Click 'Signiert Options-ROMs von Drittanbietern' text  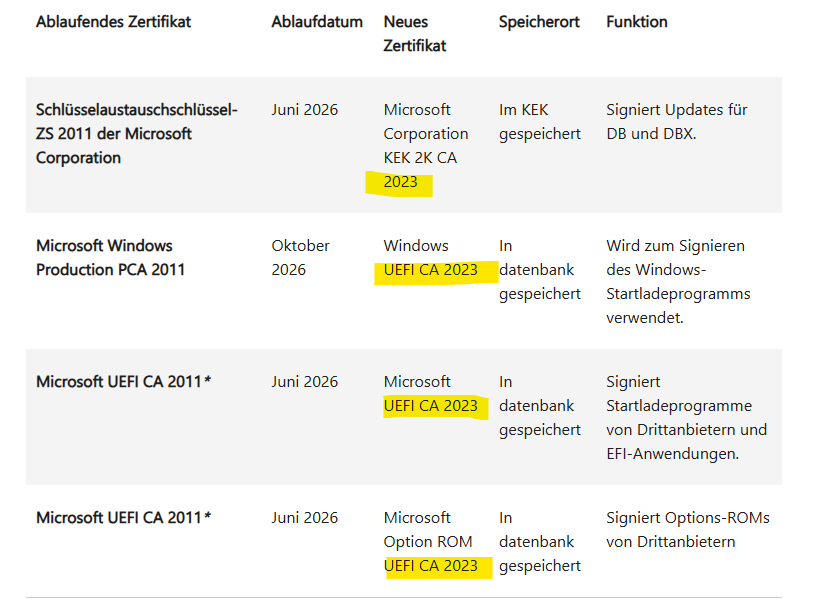(687, 529)
